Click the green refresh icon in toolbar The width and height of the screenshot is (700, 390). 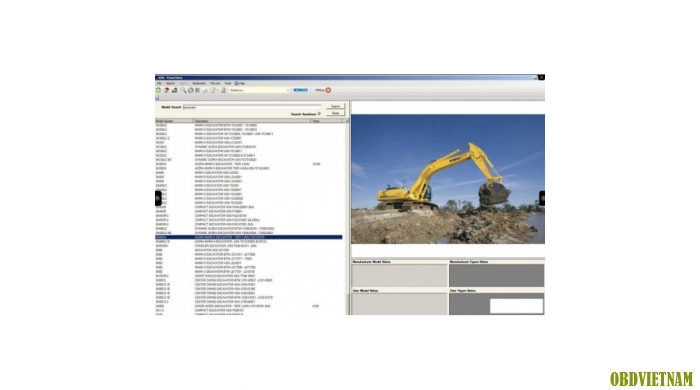158,90
